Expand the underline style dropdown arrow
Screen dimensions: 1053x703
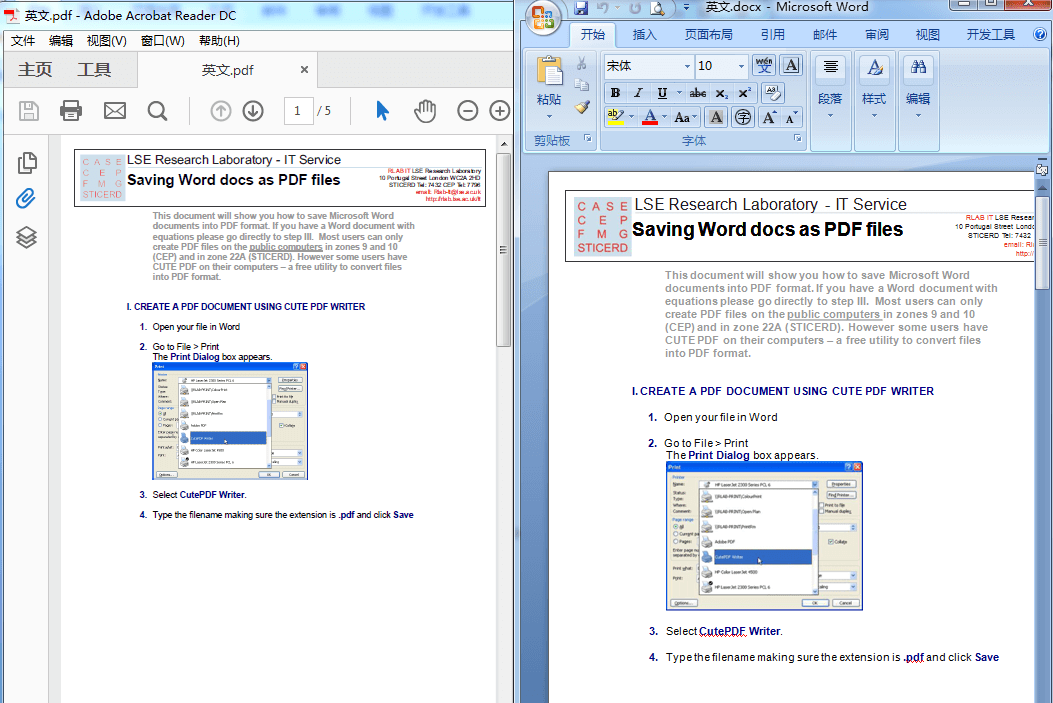(679, 93)
